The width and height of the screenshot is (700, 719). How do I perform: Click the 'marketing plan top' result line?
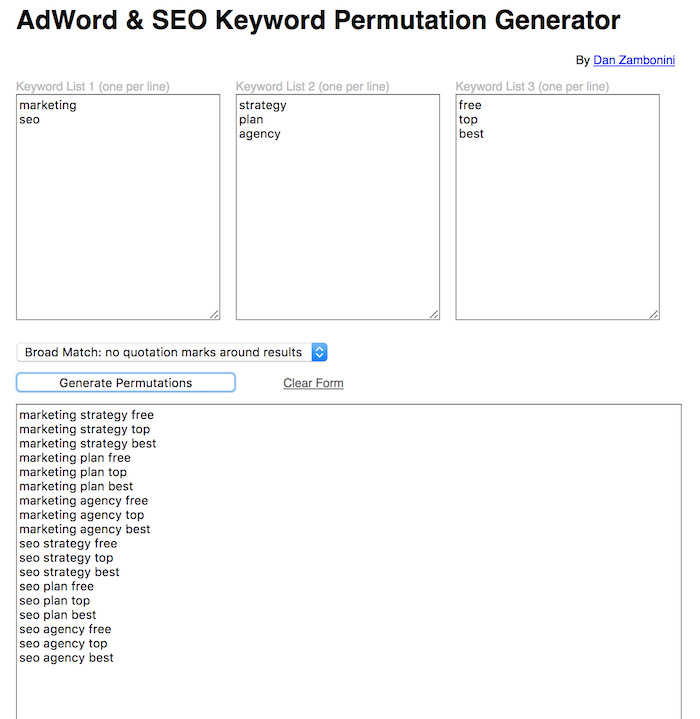point(73,472)
